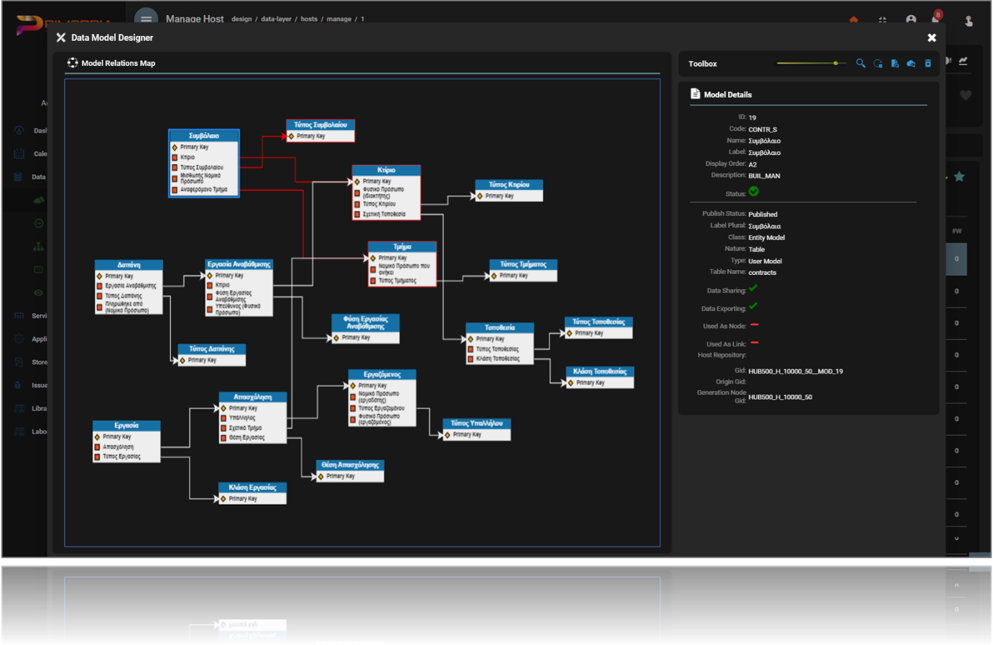
Task: Select the Κτίριο entity box header
Action: click(386, 171)
